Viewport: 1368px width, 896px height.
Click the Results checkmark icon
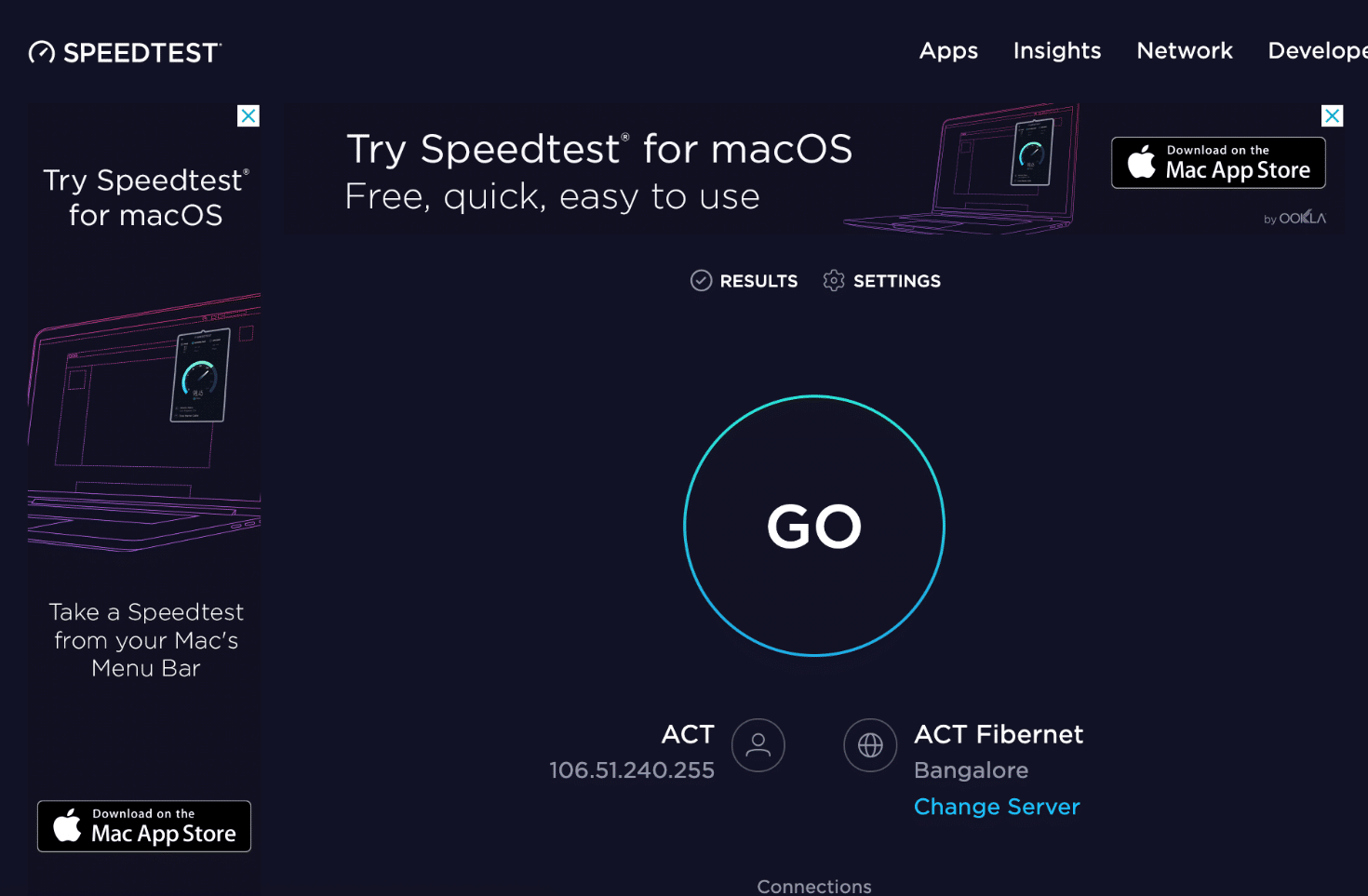701,281
